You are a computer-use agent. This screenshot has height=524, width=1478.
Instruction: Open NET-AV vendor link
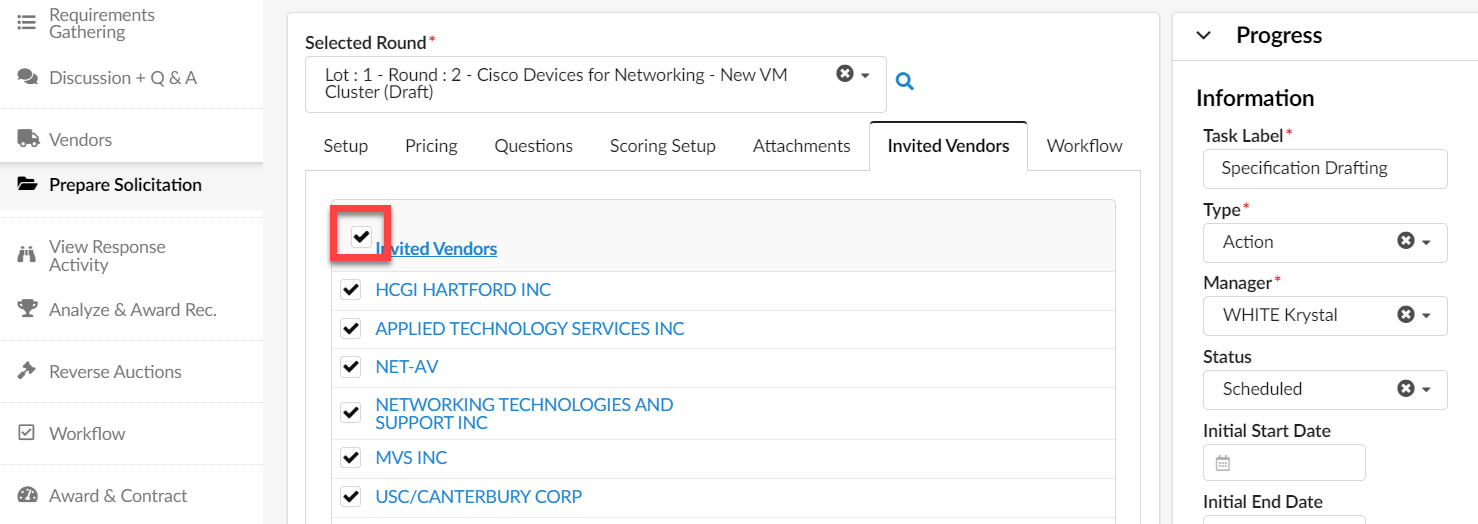407,367
